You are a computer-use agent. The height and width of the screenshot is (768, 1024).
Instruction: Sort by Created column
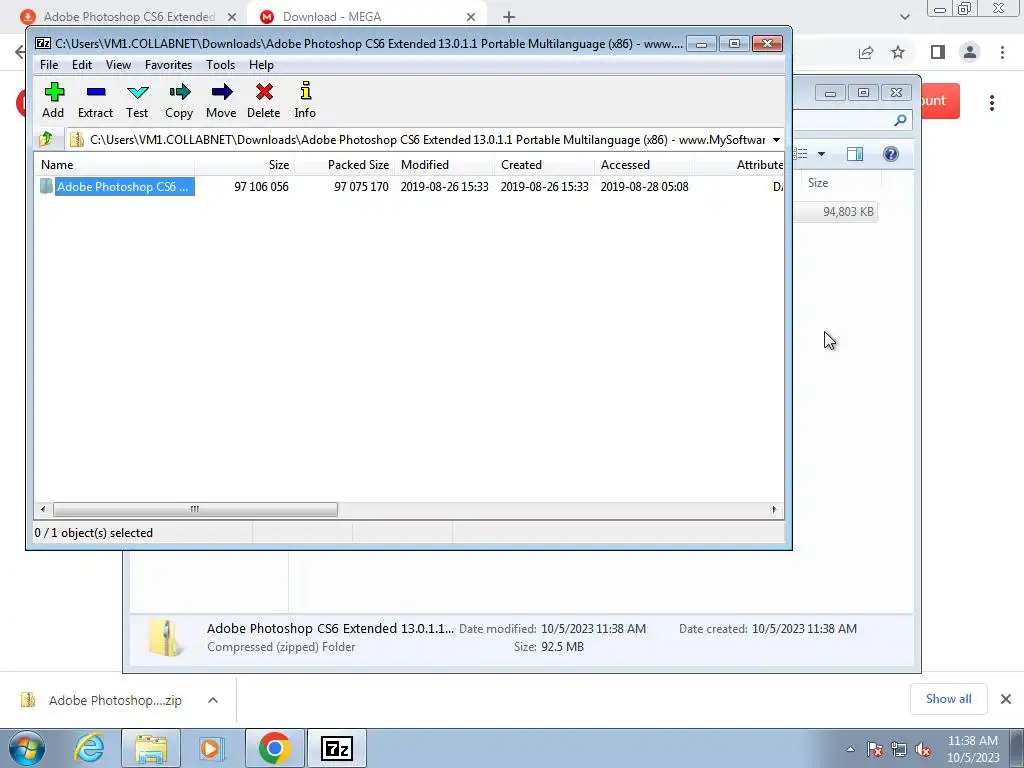click(x=545, y=165)
